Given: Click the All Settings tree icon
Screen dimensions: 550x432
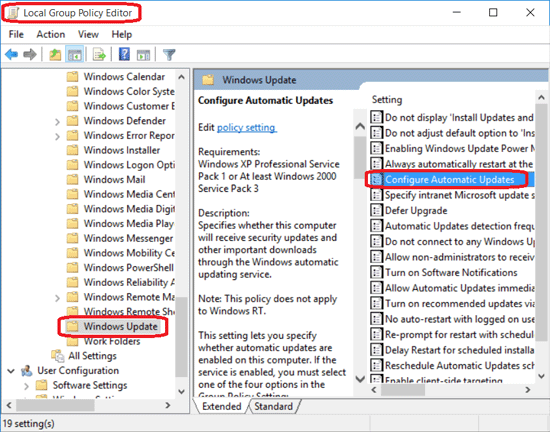Looking at the screenshot, I should coord(58,356).
